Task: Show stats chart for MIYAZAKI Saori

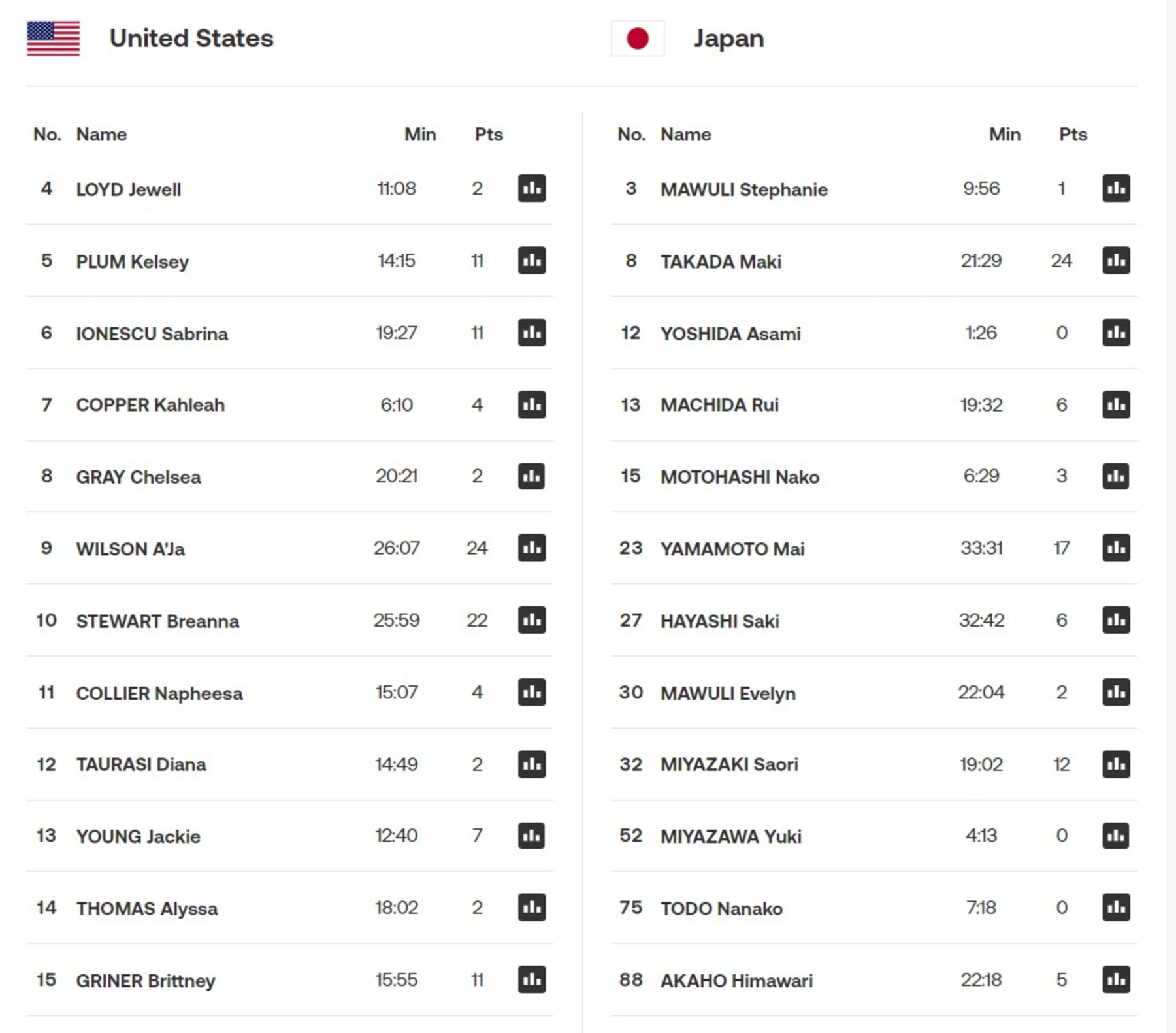Action: click(1116, 764)
